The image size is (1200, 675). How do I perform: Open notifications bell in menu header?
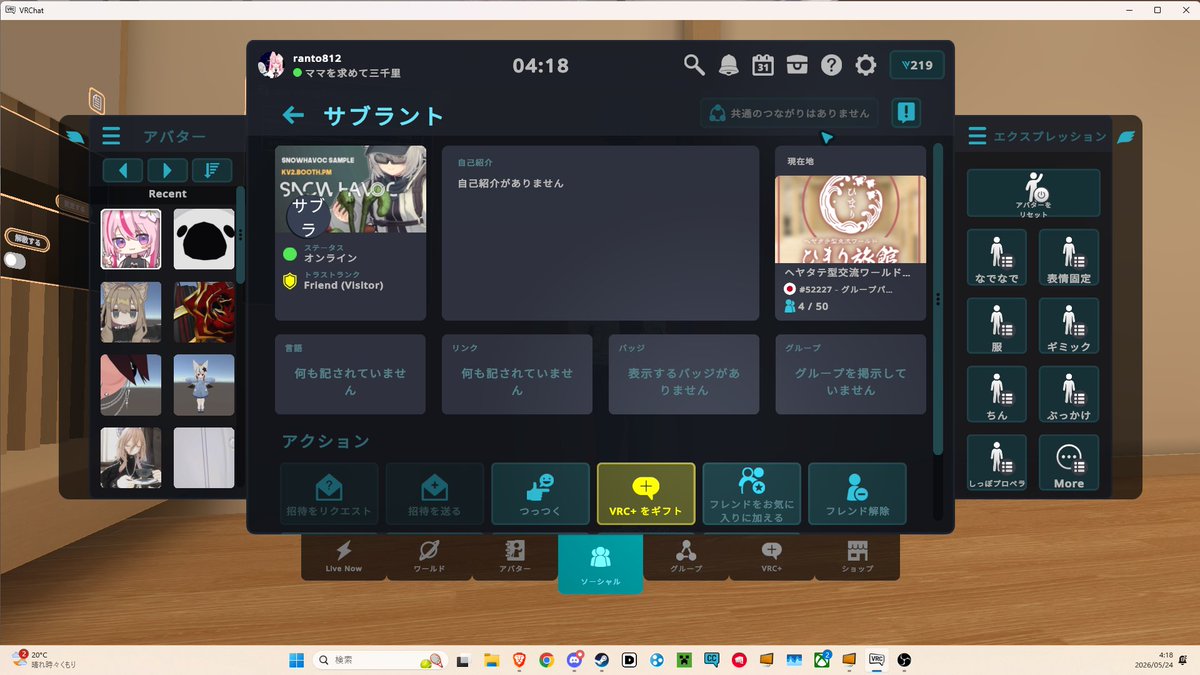[729, 66]
